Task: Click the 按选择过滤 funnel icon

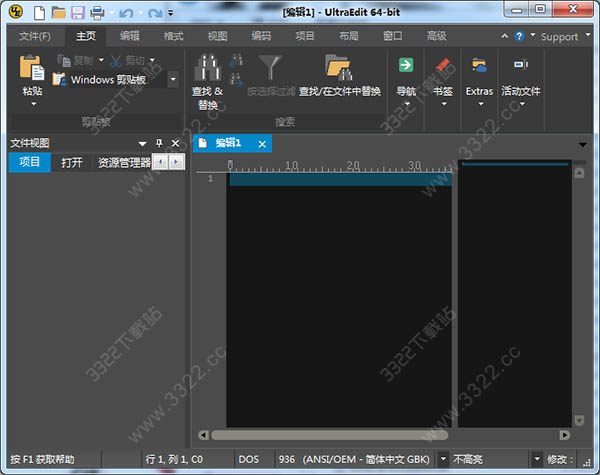Action: (270, 67)
